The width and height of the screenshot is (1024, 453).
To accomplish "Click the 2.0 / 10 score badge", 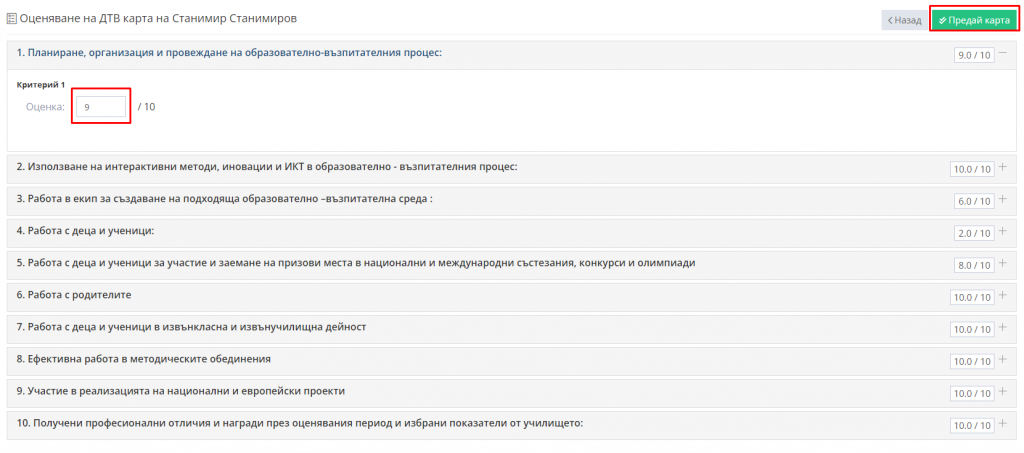I will click(974, 232).
